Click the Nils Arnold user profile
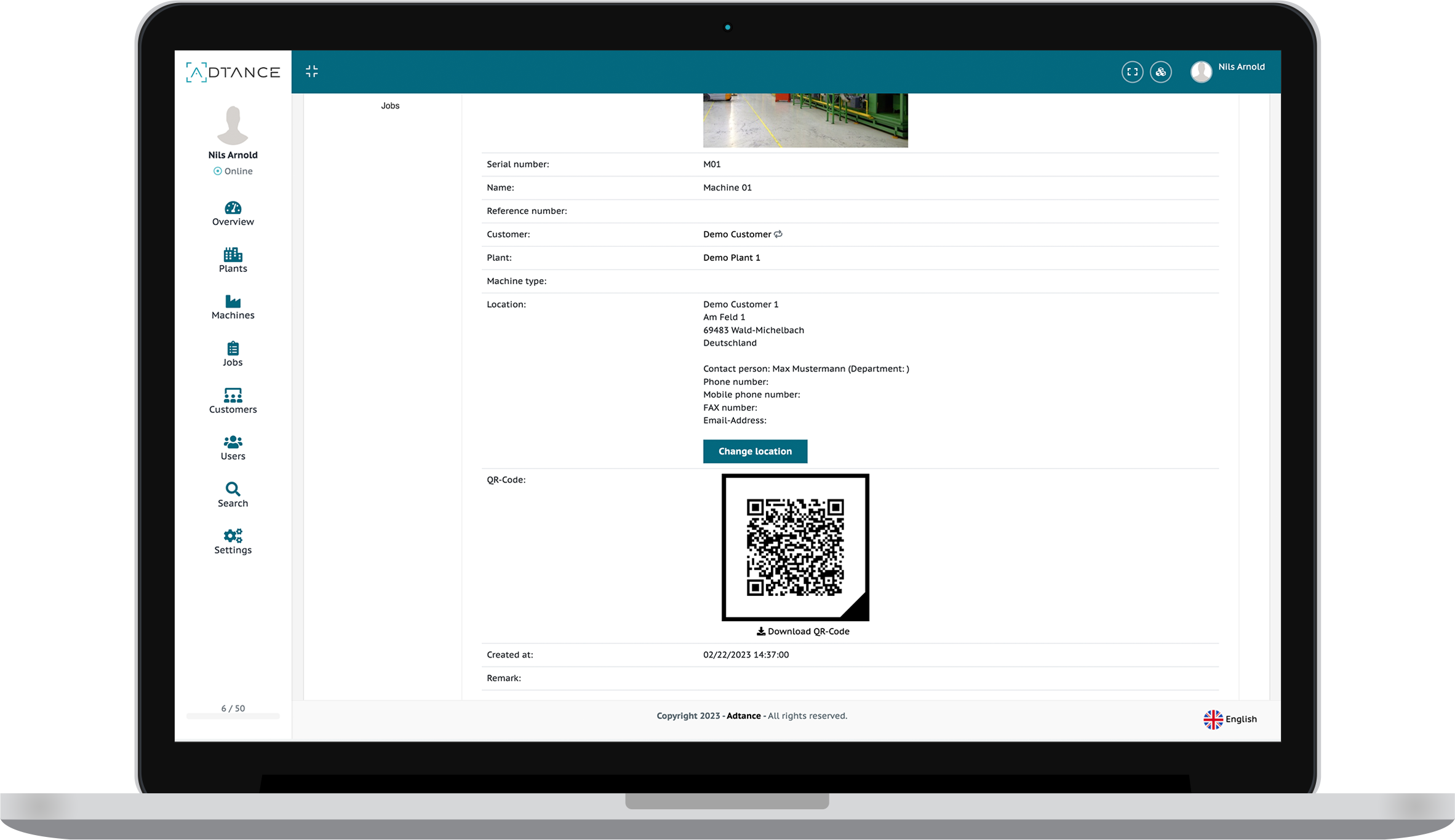Image resolution: width=1455 pixels, height=840 pixels. 1228,71
